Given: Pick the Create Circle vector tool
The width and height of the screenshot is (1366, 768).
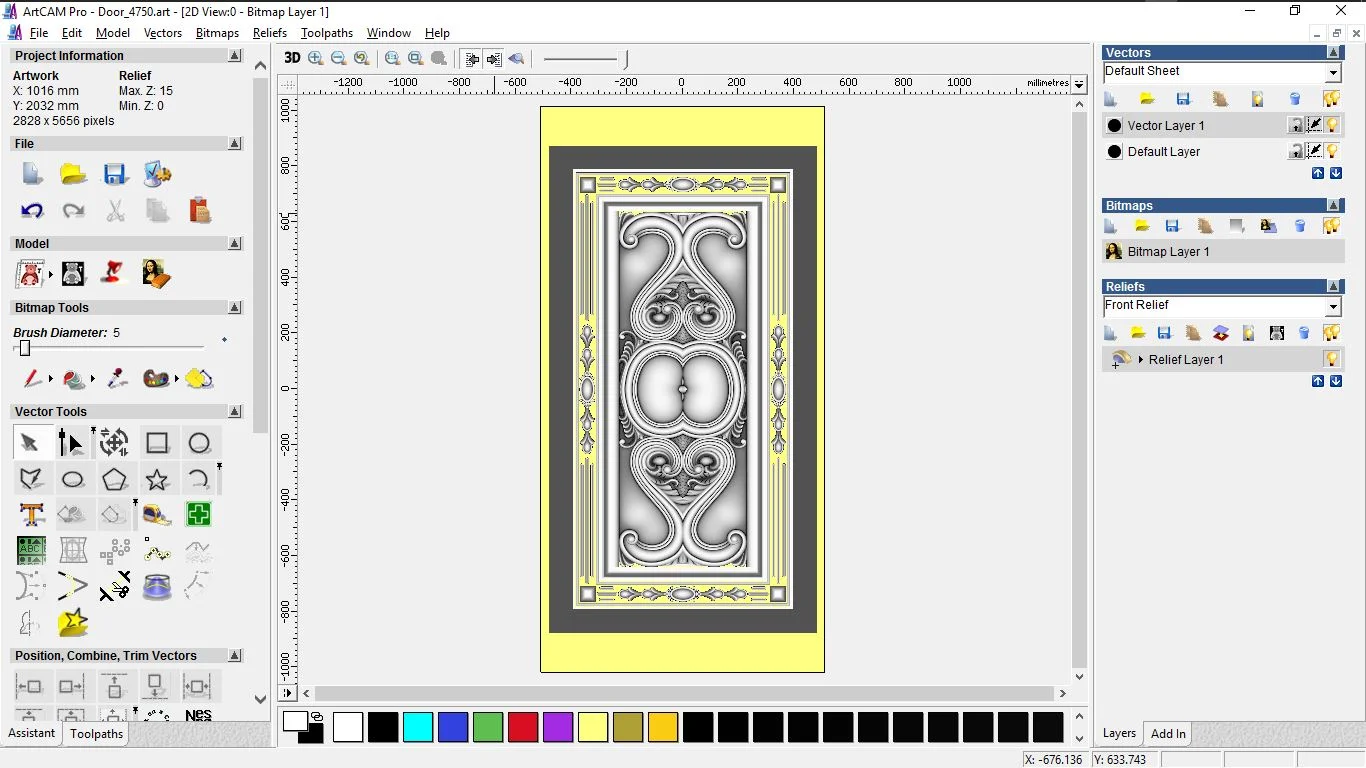Looking at the screenshot, I should point(199,443).
